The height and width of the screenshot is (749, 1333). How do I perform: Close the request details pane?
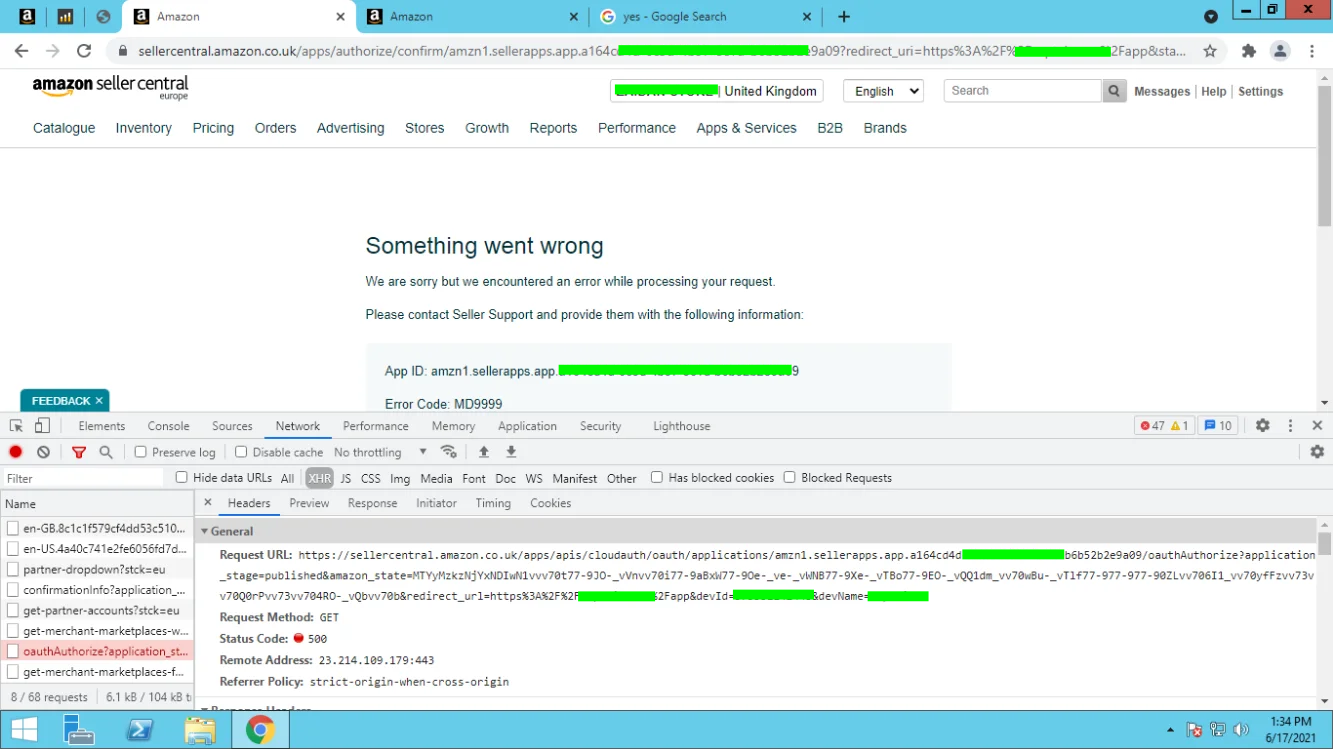208,503
